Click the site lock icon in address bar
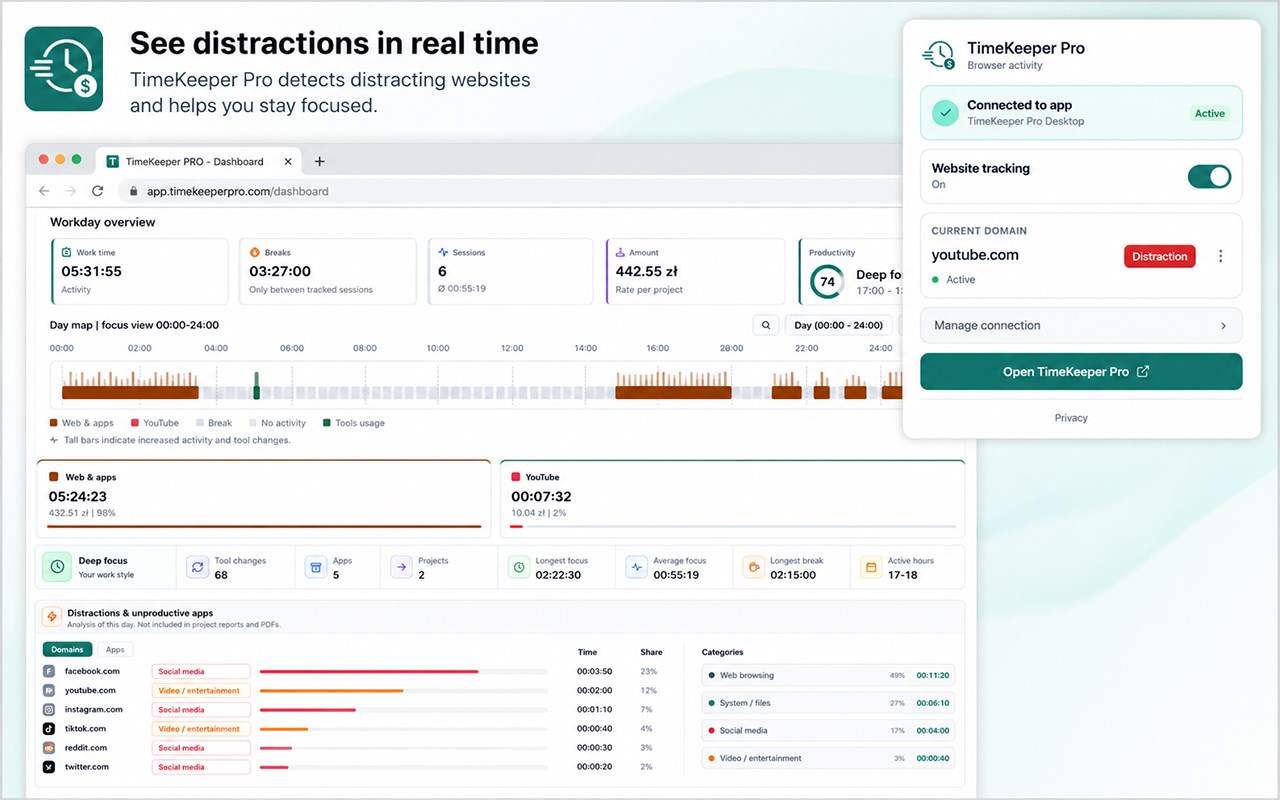 click(x=133, y=191)
